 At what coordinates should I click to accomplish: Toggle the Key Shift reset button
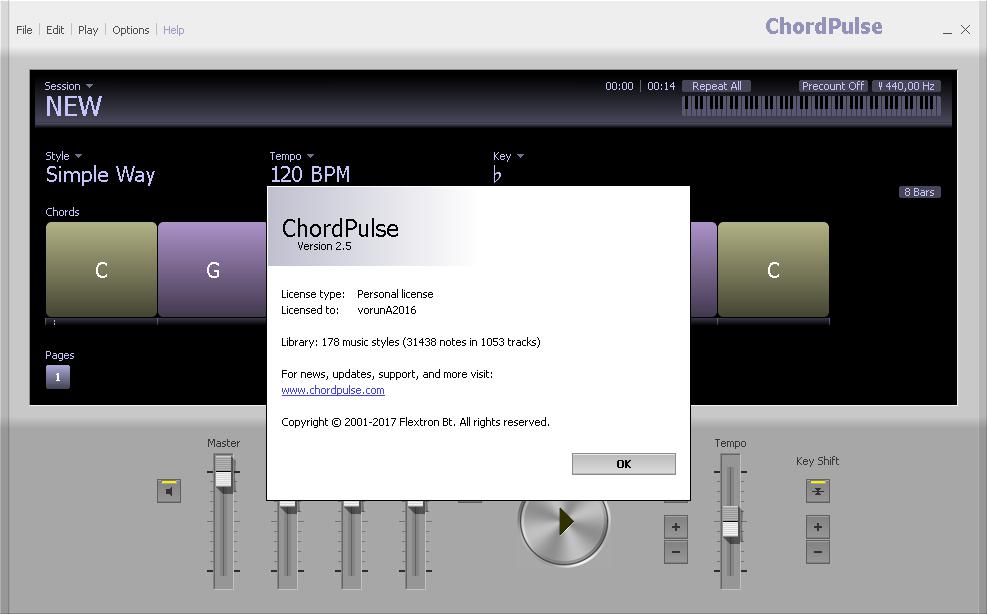coord(817,491)
